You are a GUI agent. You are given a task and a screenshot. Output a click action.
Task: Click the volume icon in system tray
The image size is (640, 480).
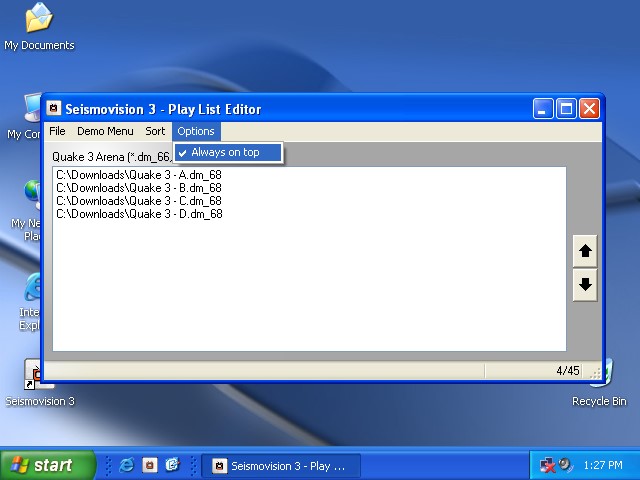tap(566, 465)
